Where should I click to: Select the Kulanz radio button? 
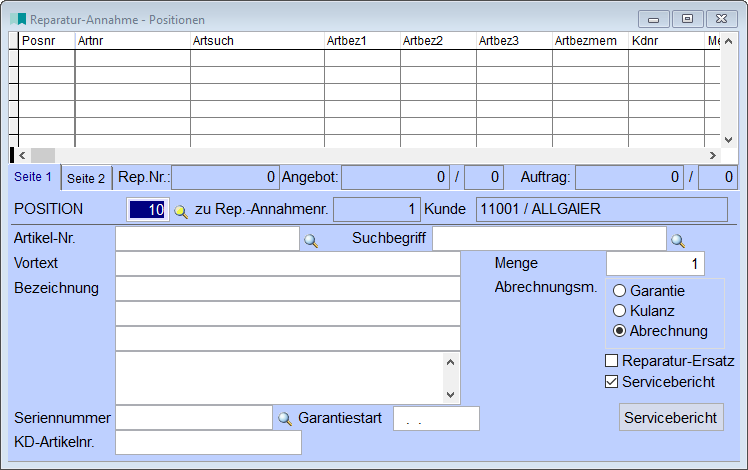(x=620, y=311)
